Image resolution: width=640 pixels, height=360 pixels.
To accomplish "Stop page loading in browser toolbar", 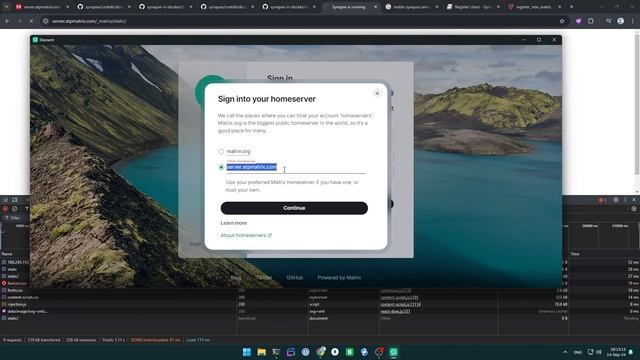I will coord(31,21).
